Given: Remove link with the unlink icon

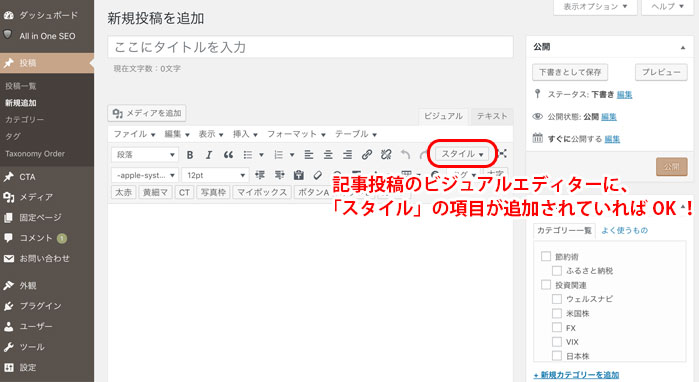Looking at the screenshot, I should click(x=386, y=155).
